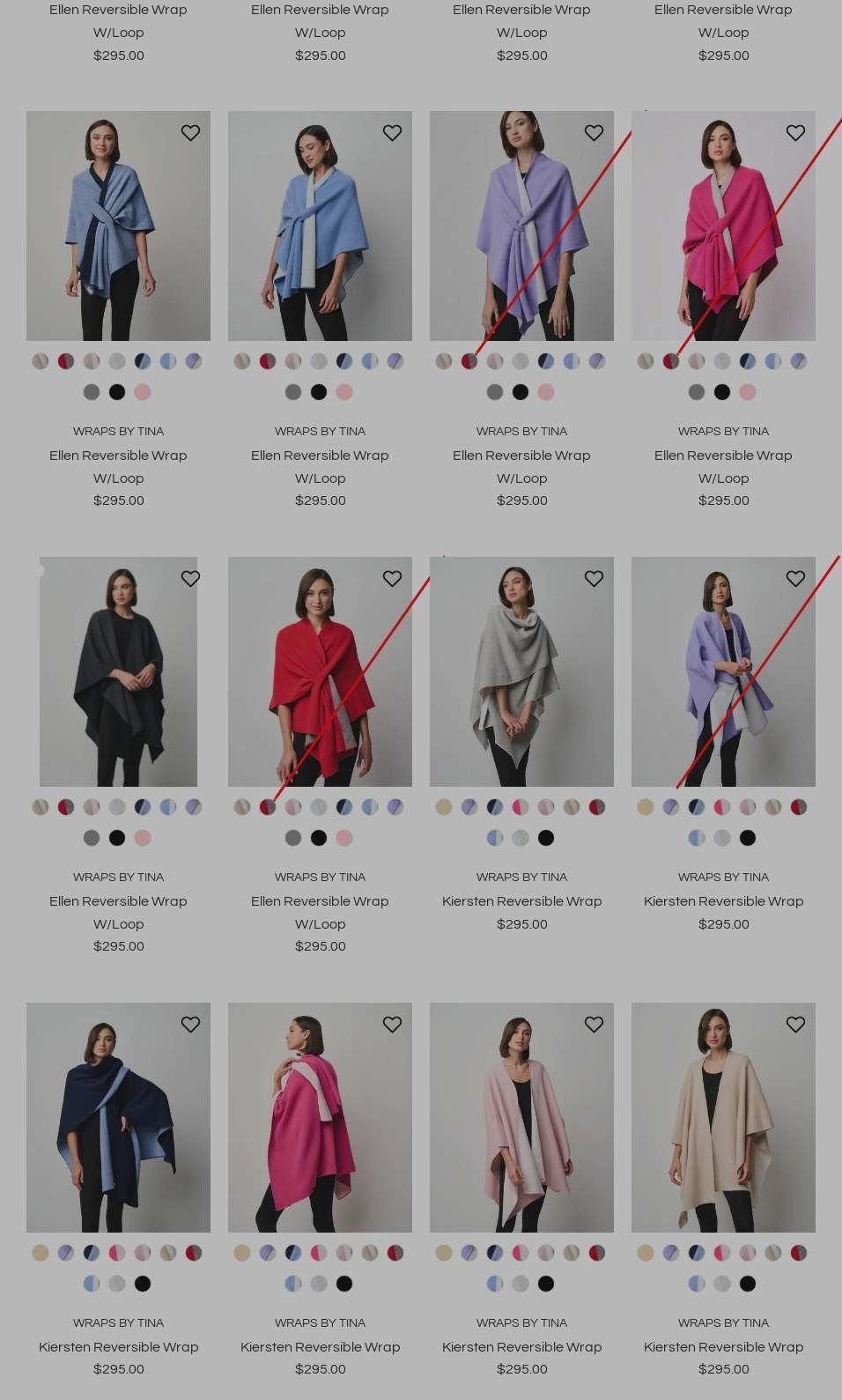This screenshot has height=1400, width=842.
Task: Open the light blue and grey Ellen wrap image
Action: click(x=320, y=226)
